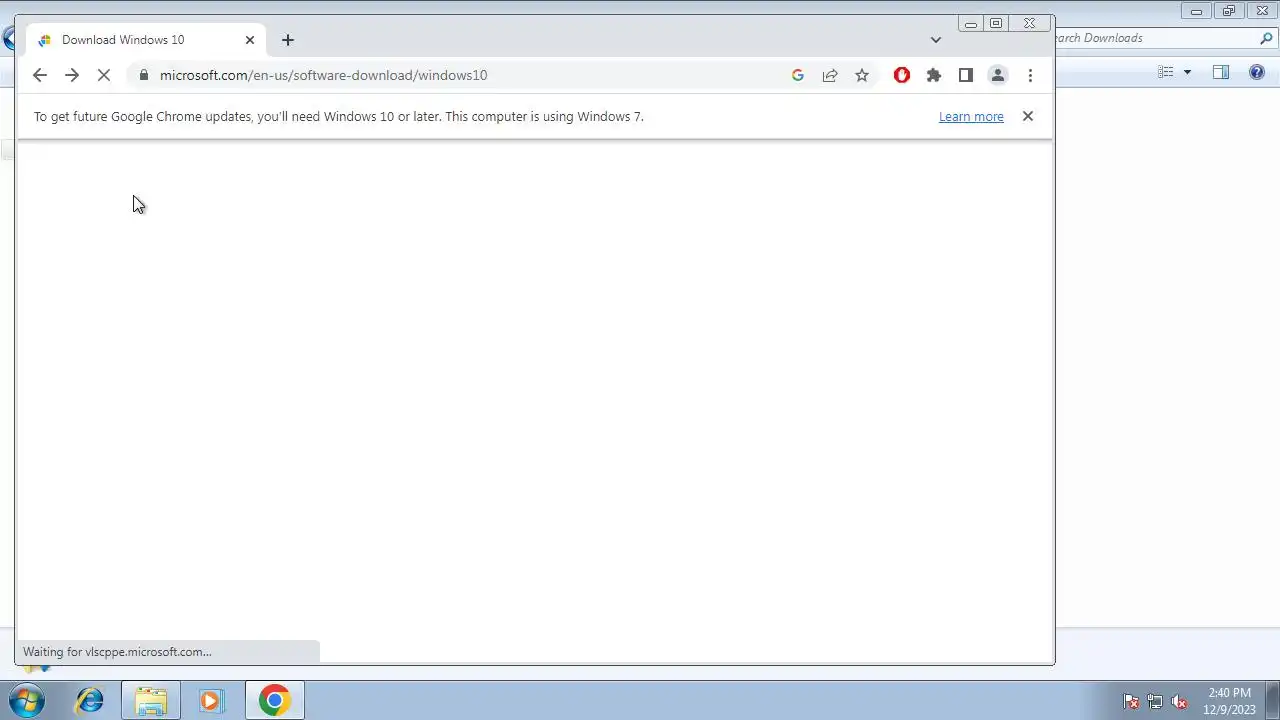Open the Extensions puzzle-piece menu
Image resolution: width=1280 pixels, height=720 pixels.
tap(934, 75)
